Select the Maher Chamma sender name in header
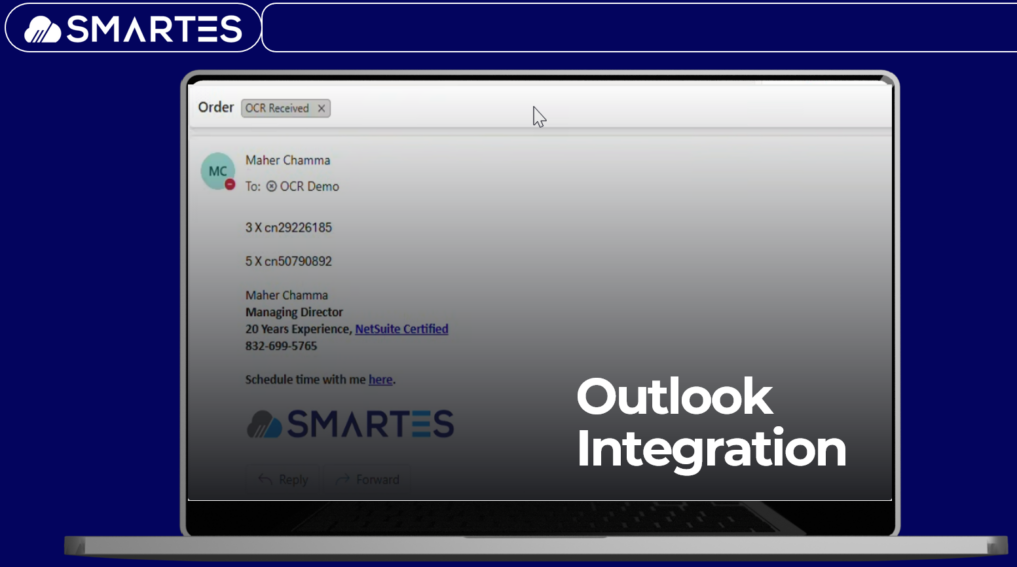Viewport: 1017px width, 567px height. pyautogui.click(x=287, y=160)
